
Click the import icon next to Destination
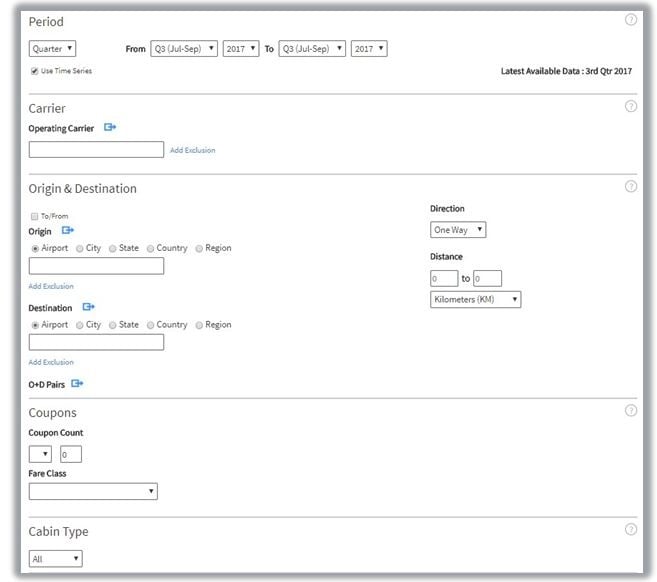click(89, 308)
